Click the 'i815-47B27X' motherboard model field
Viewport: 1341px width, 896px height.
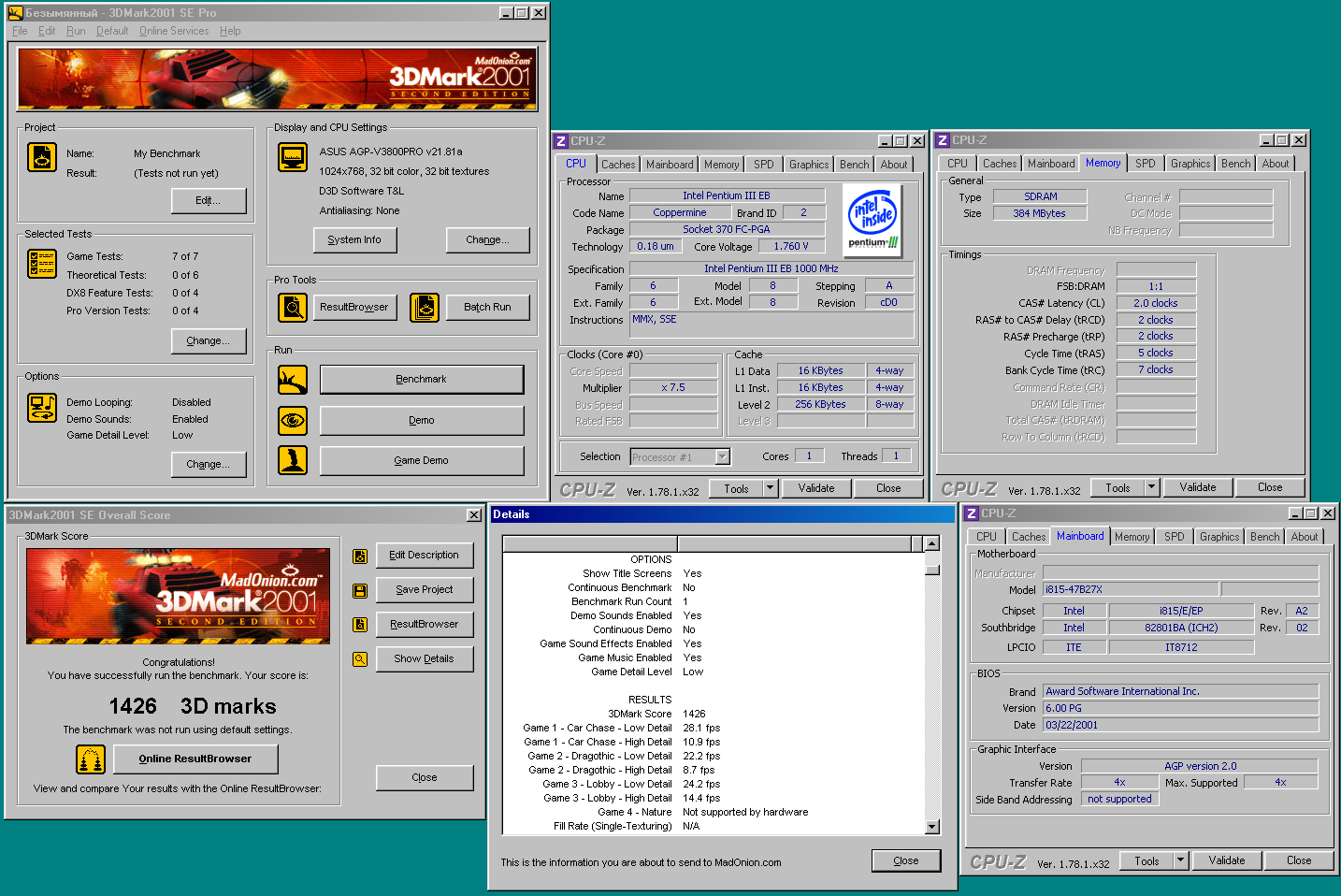pyautogui.click(x=1131, y=590)
